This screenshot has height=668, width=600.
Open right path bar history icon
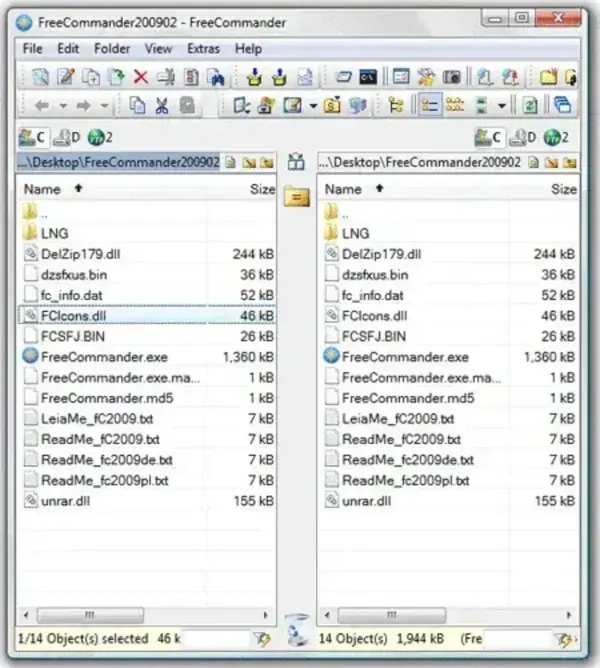click(533, 162)
